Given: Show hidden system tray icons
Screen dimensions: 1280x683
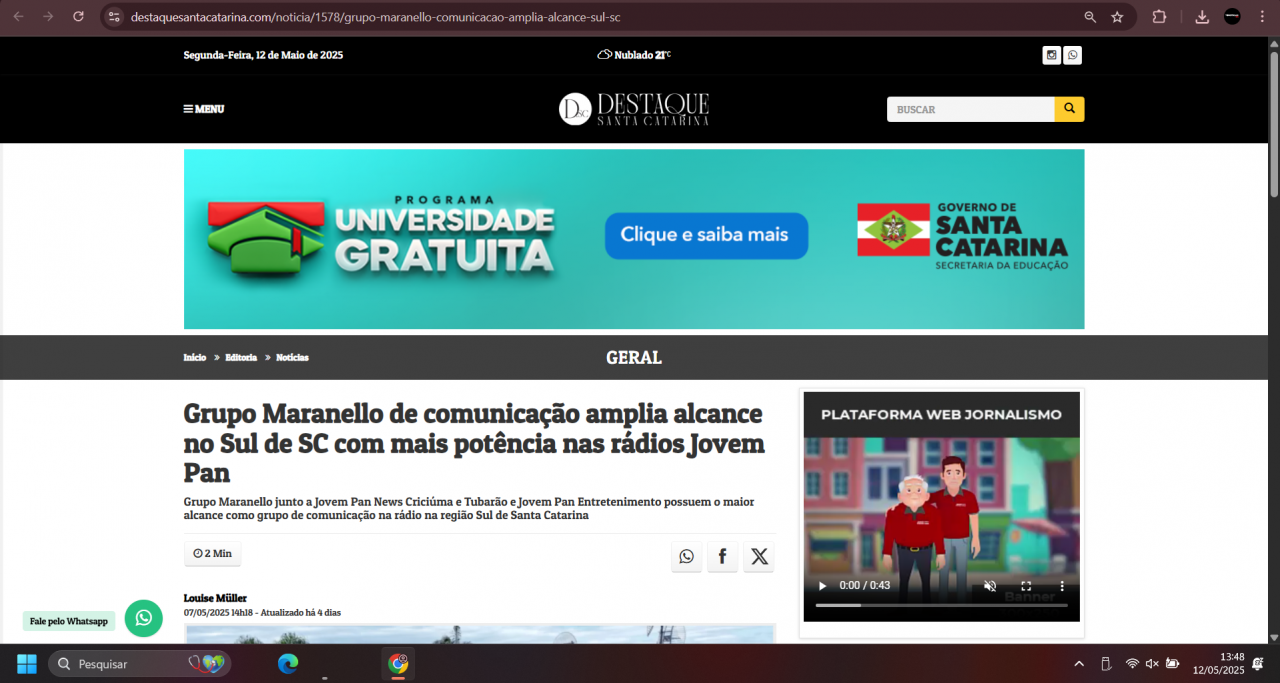Looking at the screenshot, I should [x=1079, y=664].
